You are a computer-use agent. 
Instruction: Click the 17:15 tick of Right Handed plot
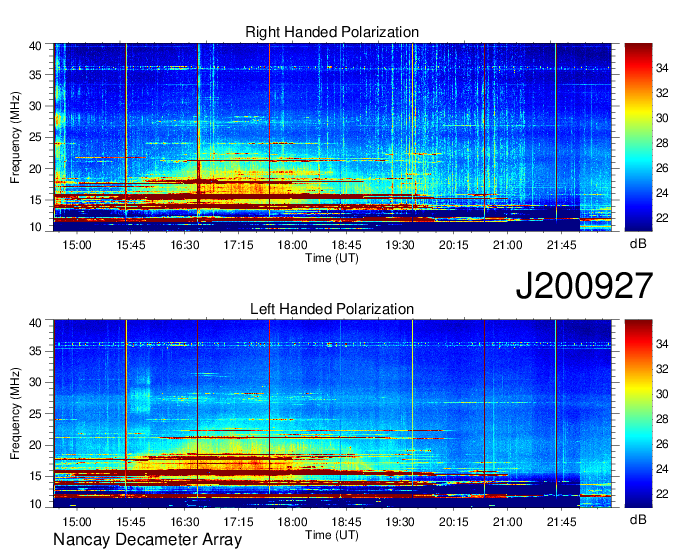pyautogui.click(x=238, y=245)
